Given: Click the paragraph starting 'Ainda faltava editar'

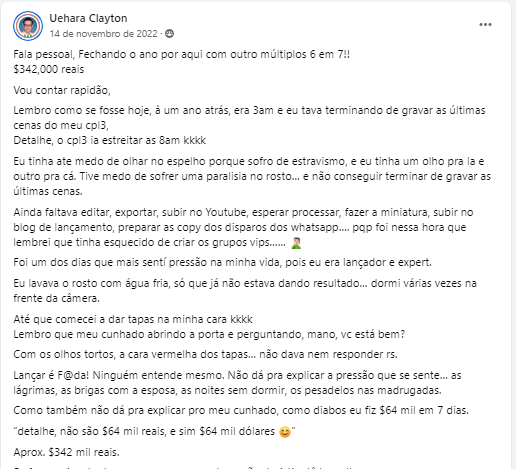Looking at the screenshot, I should point(243,227).
